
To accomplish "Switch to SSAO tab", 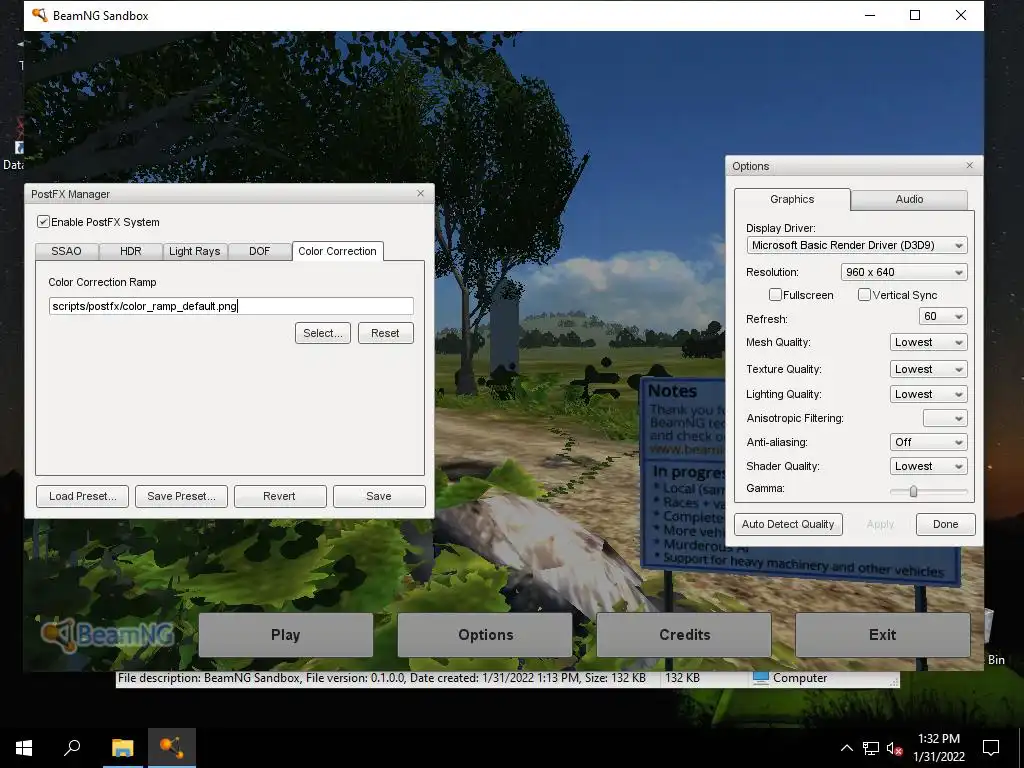I will pyautogui.click(x=67, y=251).
